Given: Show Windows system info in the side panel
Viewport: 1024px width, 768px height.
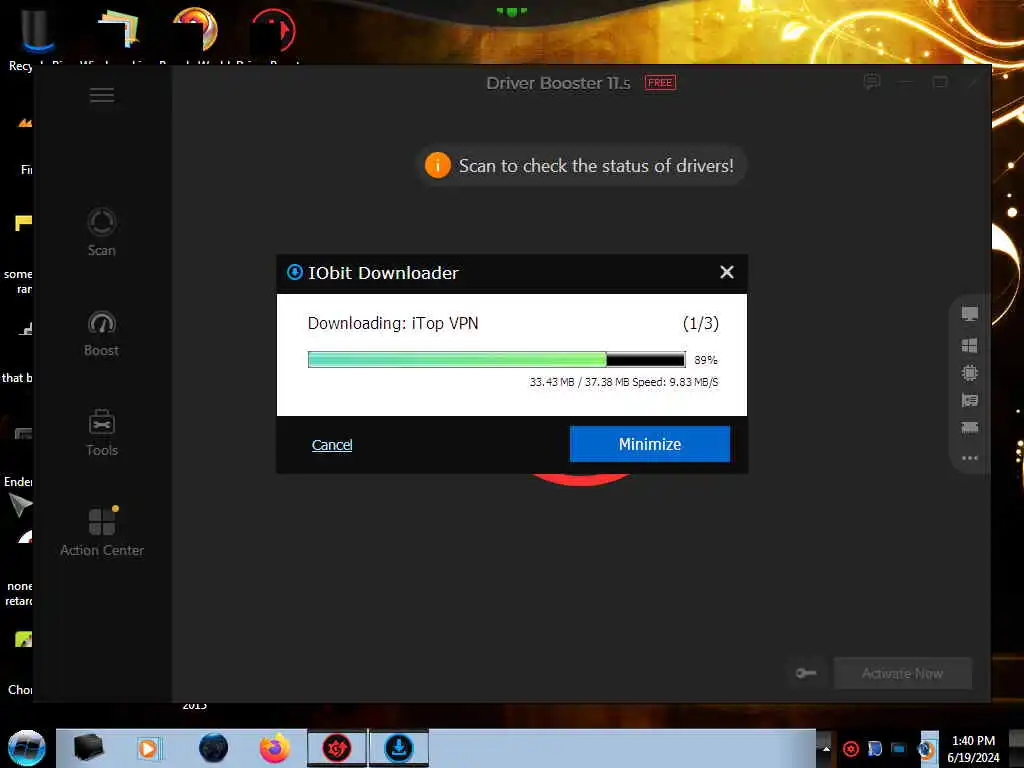Looking at the screenshot, I should pos(970,345).
